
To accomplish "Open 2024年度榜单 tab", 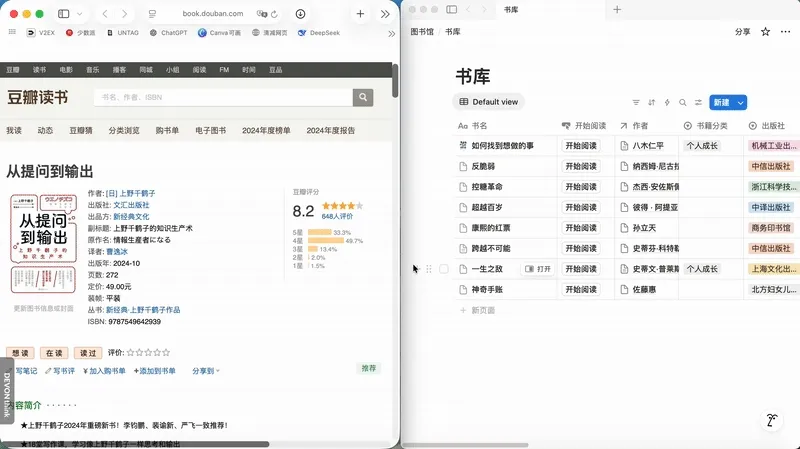I will point(266,131).
